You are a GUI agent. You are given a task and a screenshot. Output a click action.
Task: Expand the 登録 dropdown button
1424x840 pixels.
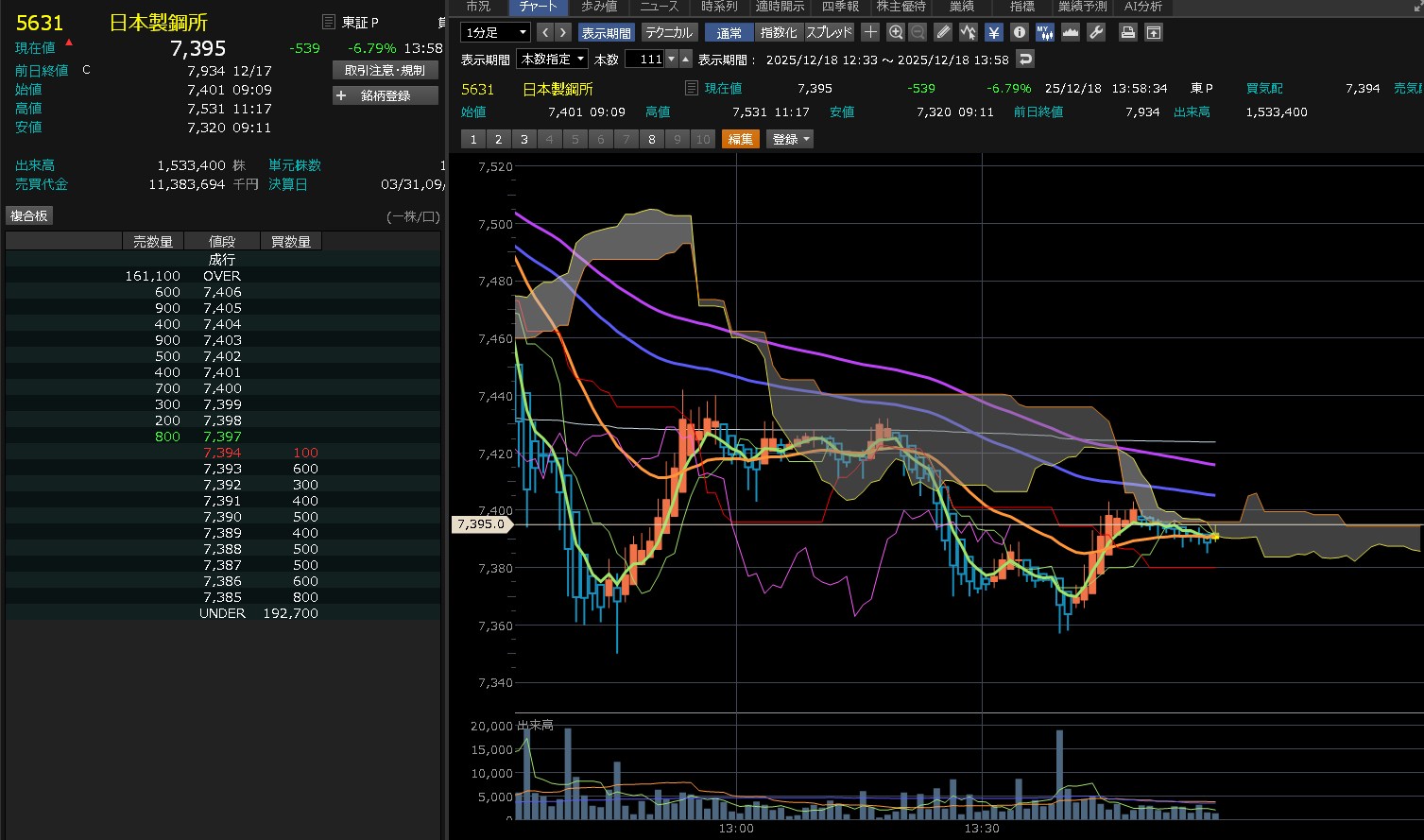point(791,139)
